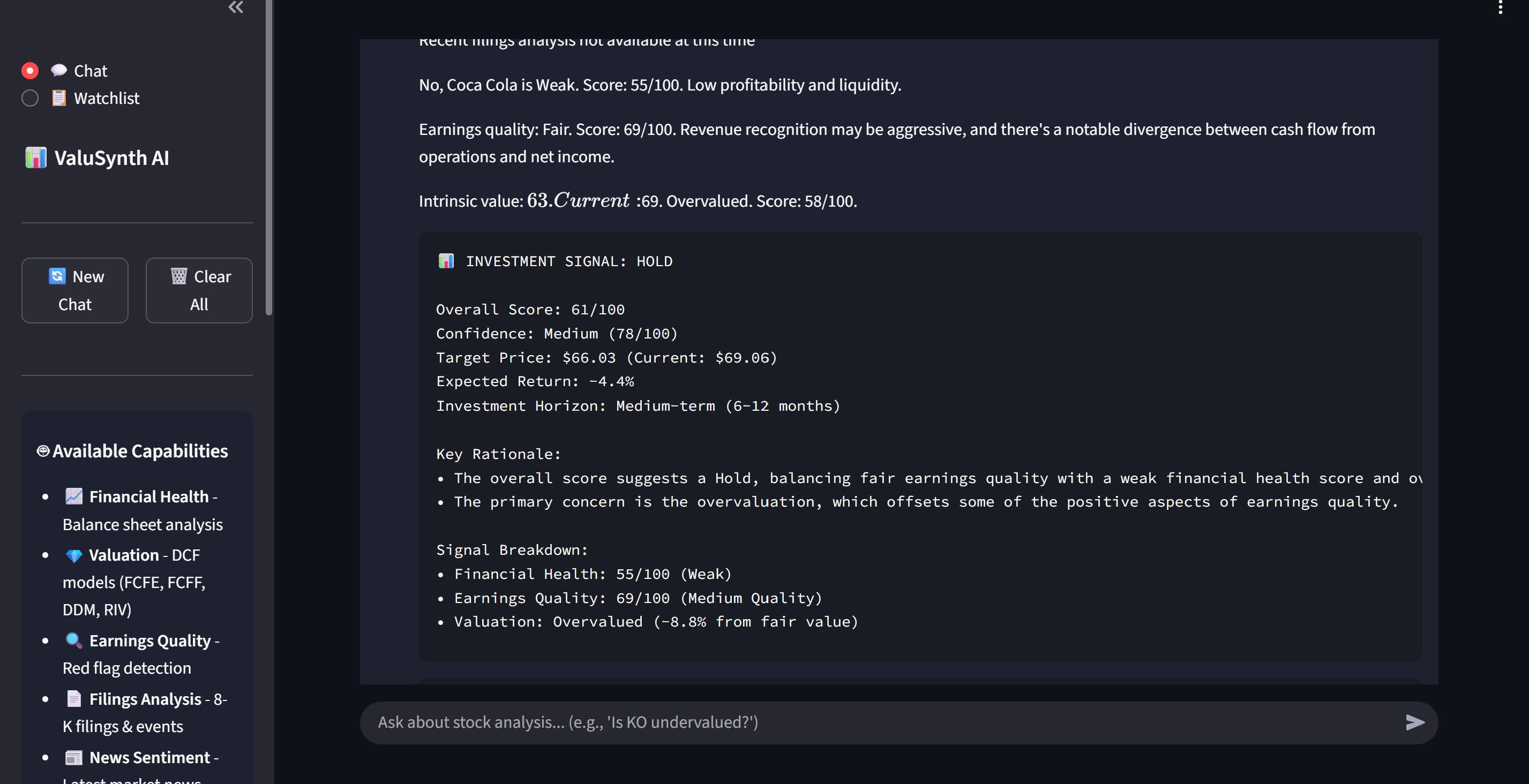Click the News Sentiment newspaper icon

pyautogui.click(x=73, y=757)
